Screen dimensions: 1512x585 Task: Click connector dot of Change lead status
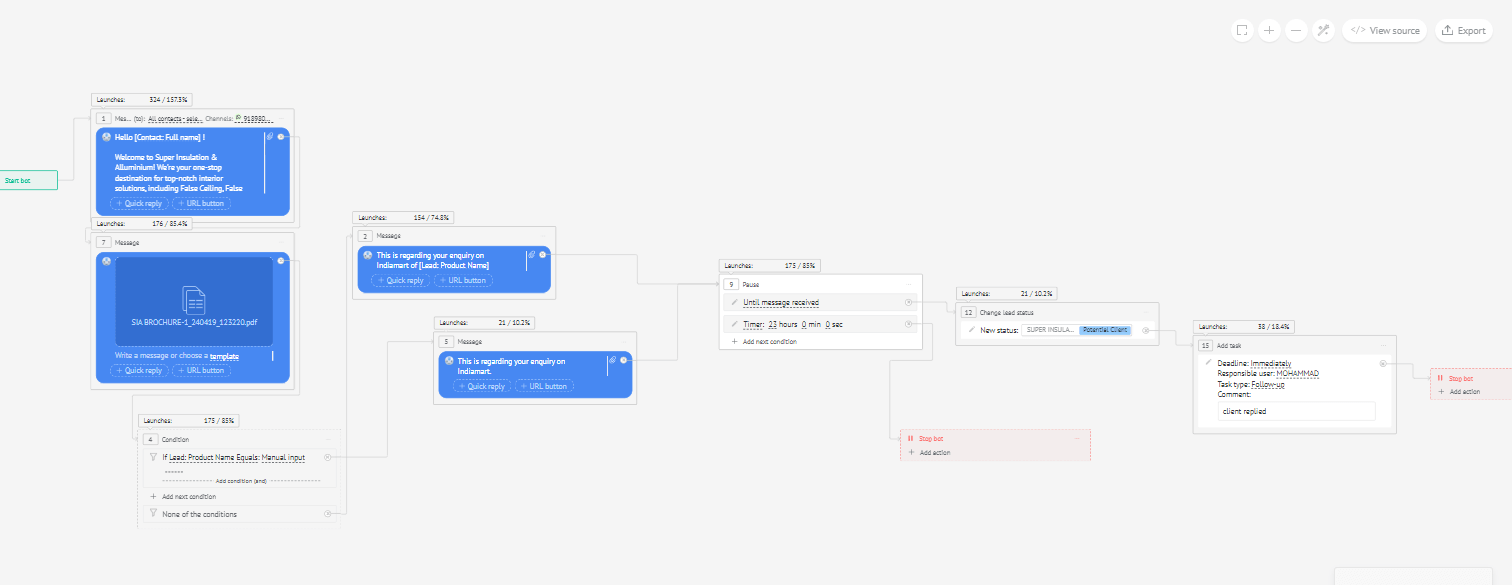(x=1145, y=329)
